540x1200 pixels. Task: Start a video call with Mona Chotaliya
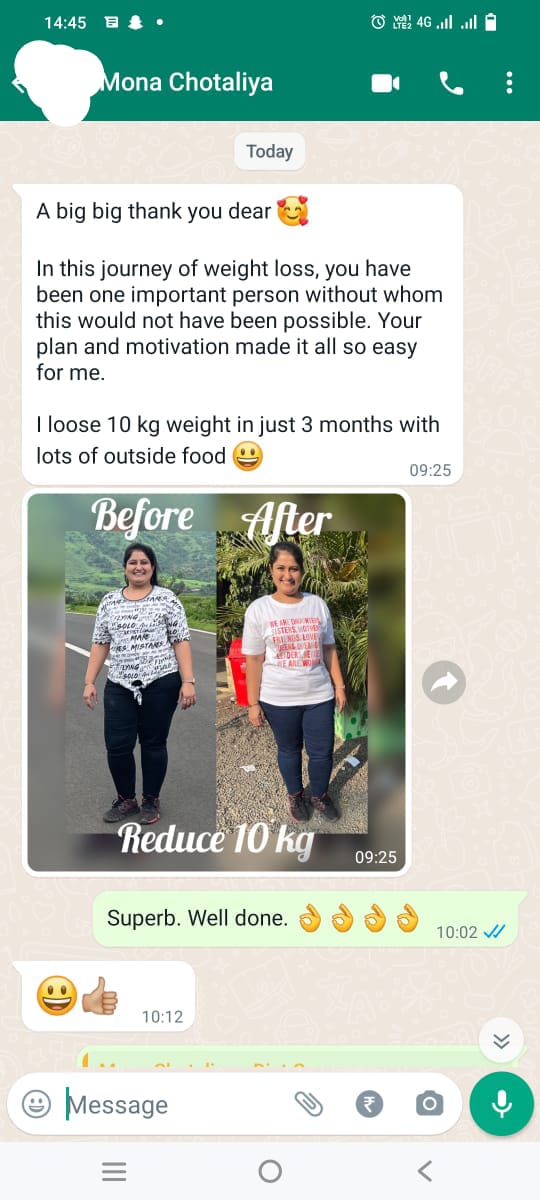coord(385,83)
